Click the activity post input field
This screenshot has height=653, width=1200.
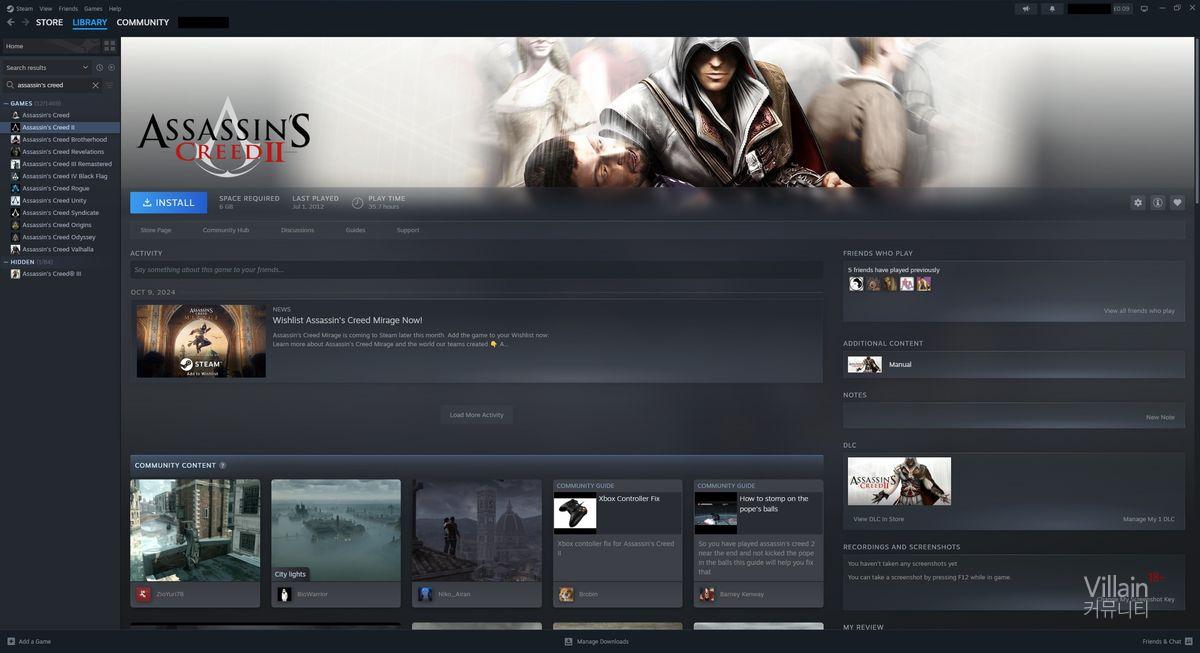(x=476, y=270)
